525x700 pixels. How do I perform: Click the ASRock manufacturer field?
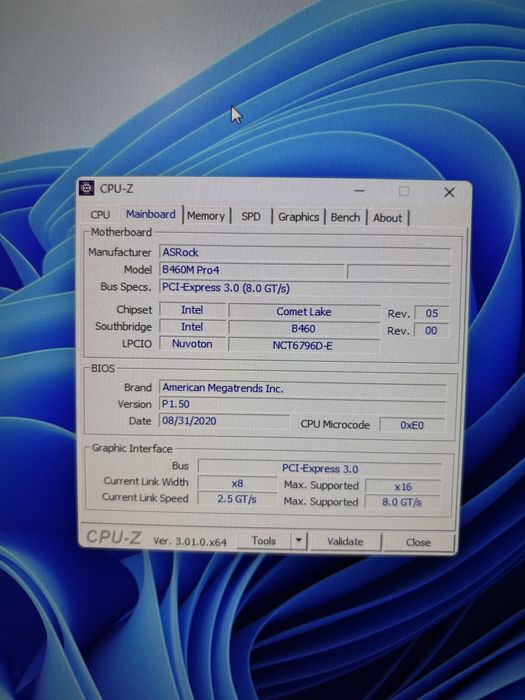pos(304,253)
